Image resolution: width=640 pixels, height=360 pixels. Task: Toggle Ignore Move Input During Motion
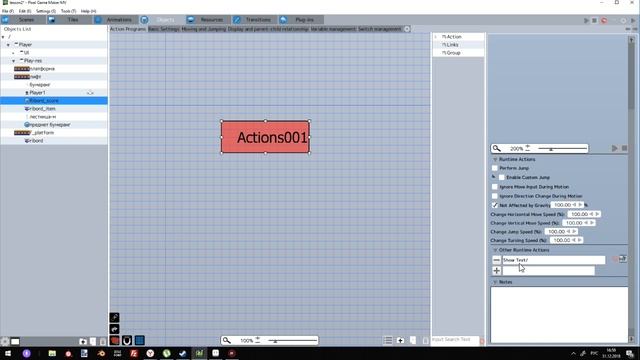pyautogui.click(x=495, y=187)
